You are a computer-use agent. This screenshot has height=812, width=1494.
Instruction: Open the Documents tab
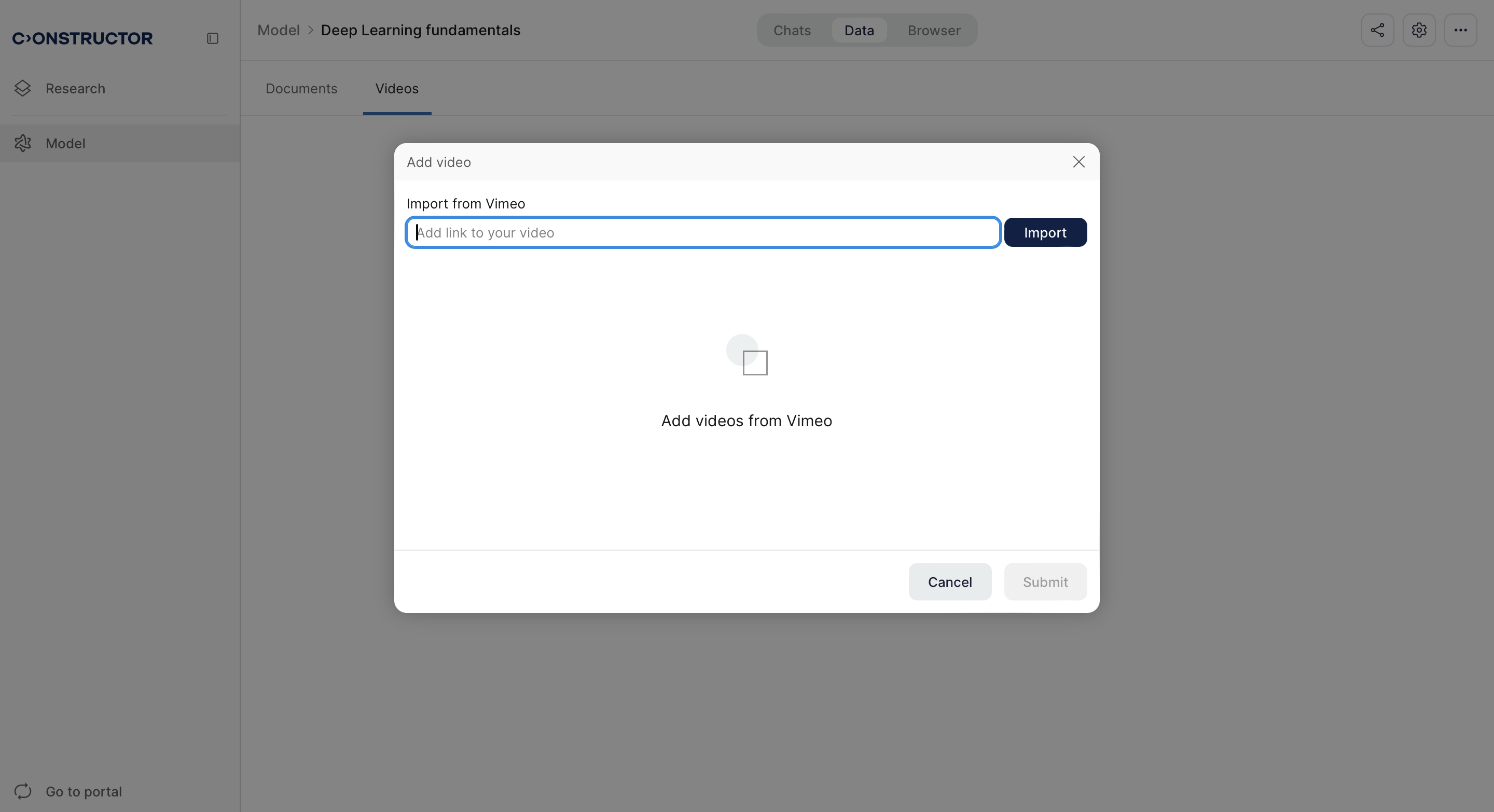click(301, 88)
